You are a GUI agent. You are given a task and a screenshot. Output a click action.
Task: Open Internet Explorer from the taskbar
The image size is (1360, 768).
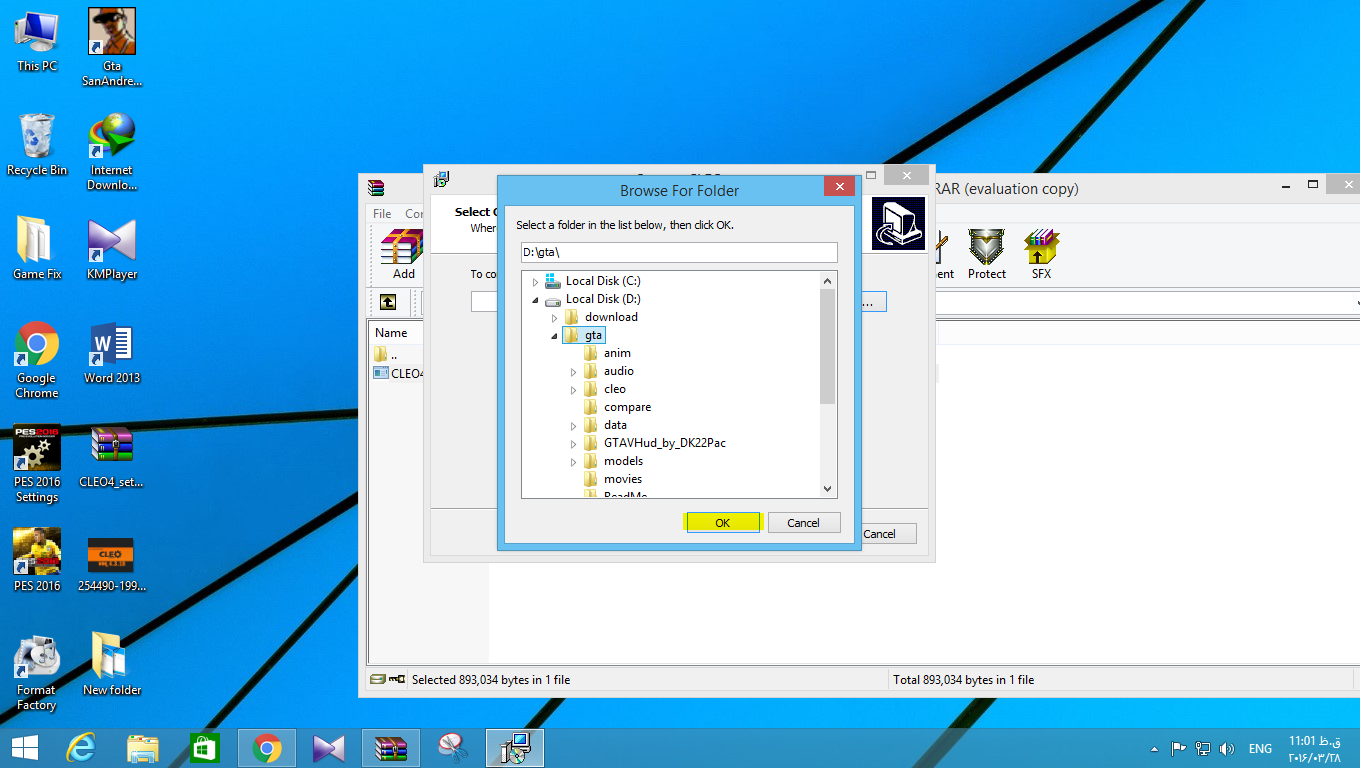[81, 747]
